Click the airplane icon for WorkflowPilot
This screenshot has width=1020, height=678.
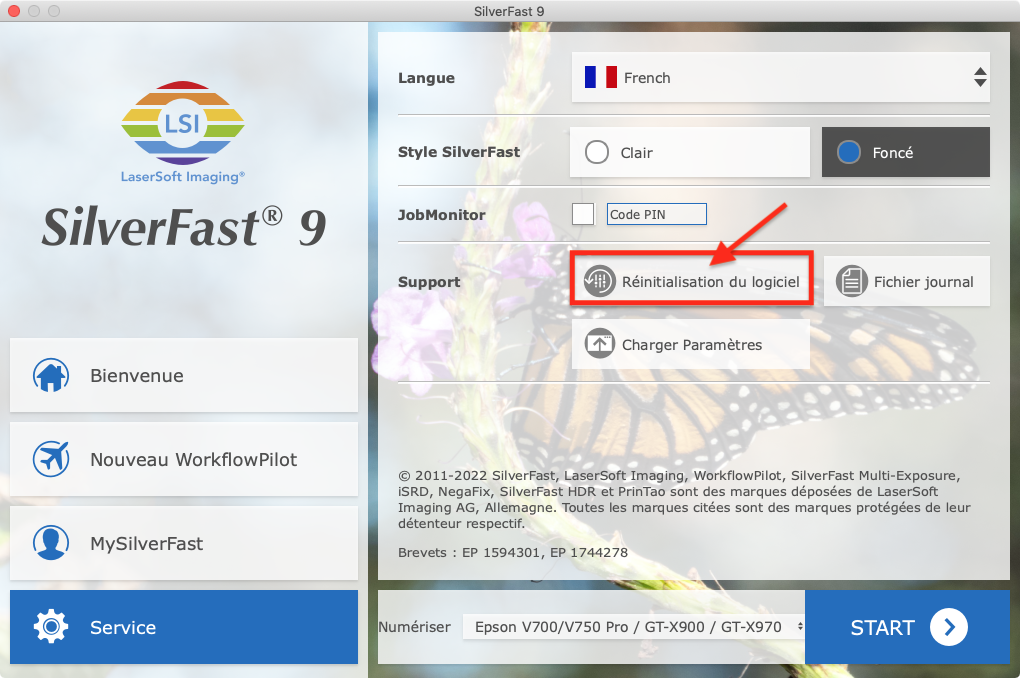51,459
